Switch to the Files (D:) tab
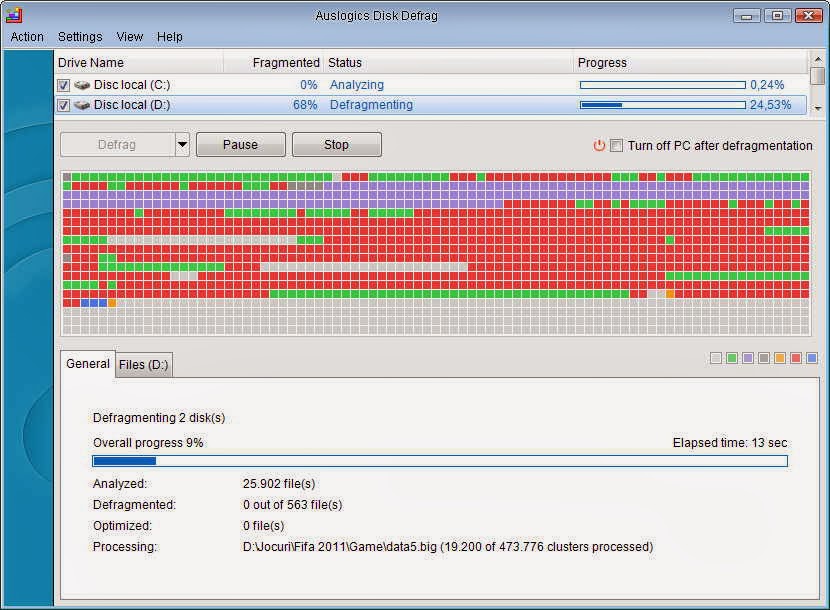The height and width of the screenshot is (610, 830). [x=143, y=365]
